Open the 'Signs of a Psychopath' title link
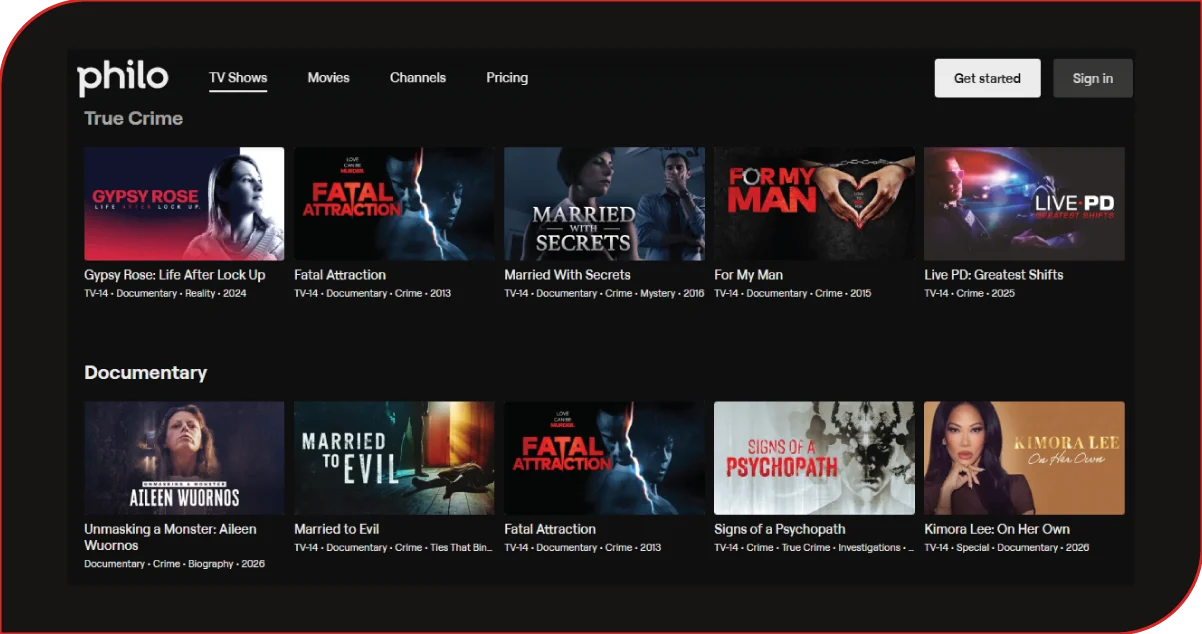Image resolution: width=1202 pixels, height=634 pixels. (x=780, y=529)
